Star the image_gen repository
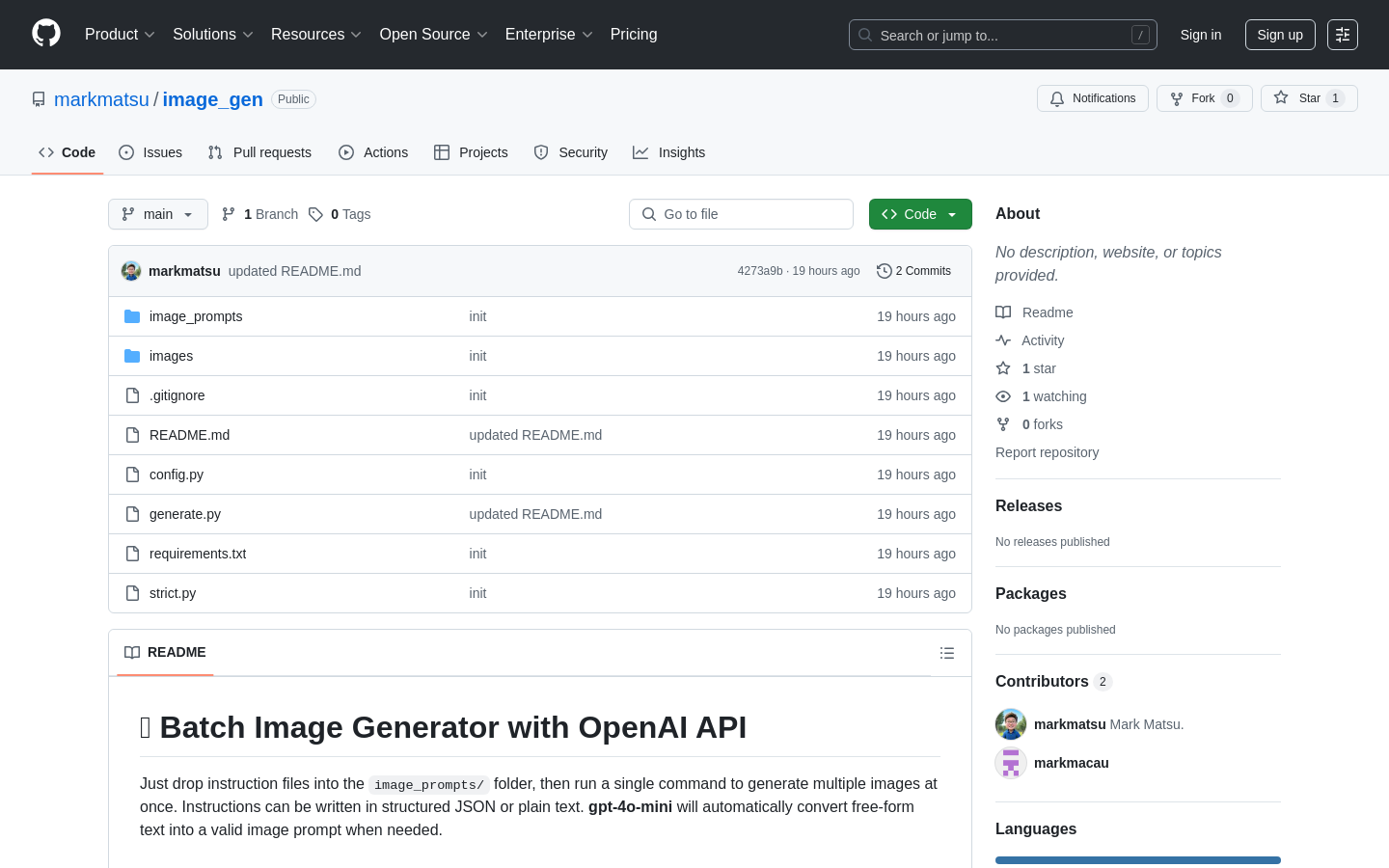Image resolution: width=1389 pixels, height=868 pixels. tap(1309, 98)
